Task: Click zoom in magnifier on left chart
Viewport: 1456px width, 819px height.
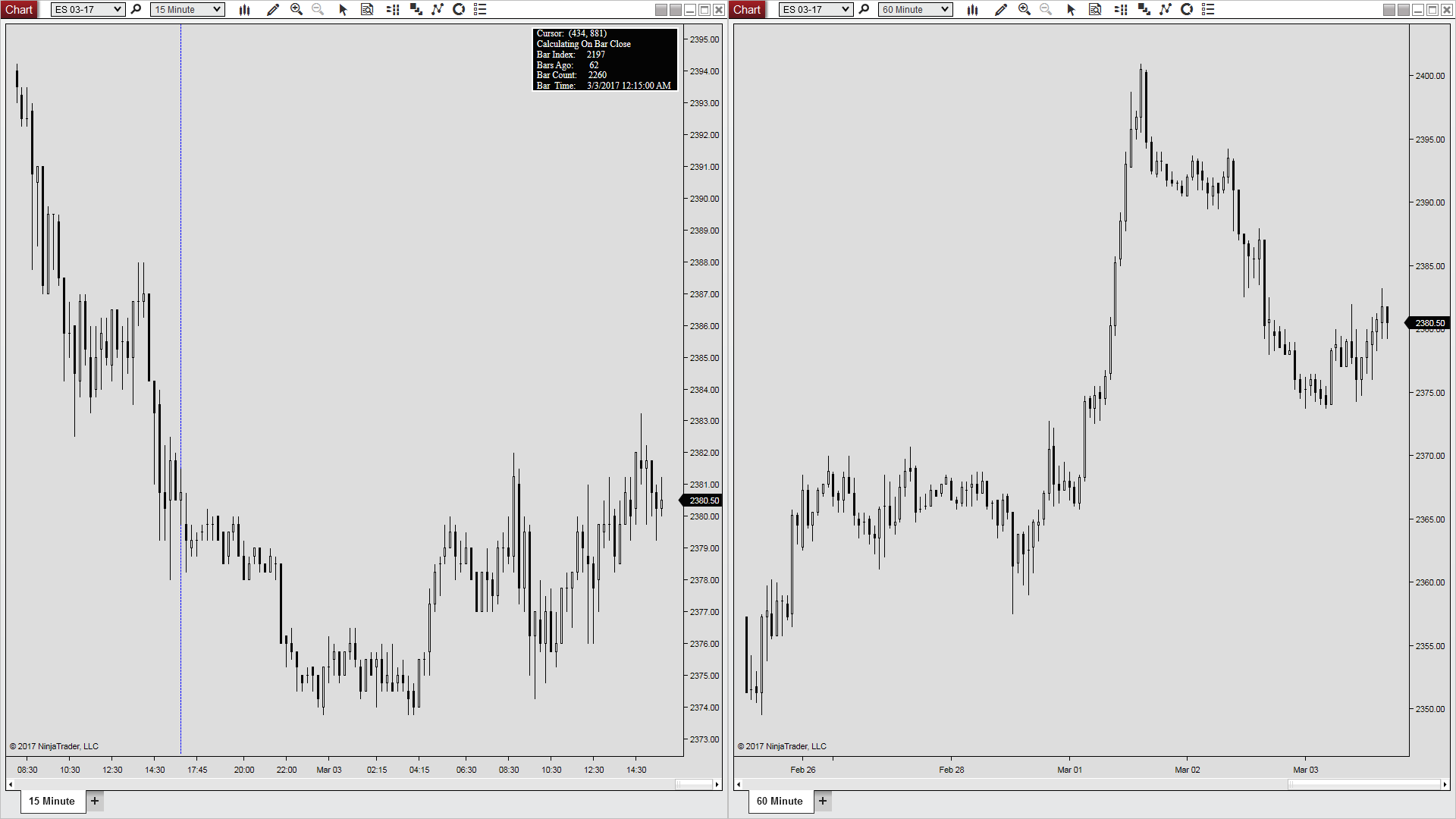Action: click(297, 10)
